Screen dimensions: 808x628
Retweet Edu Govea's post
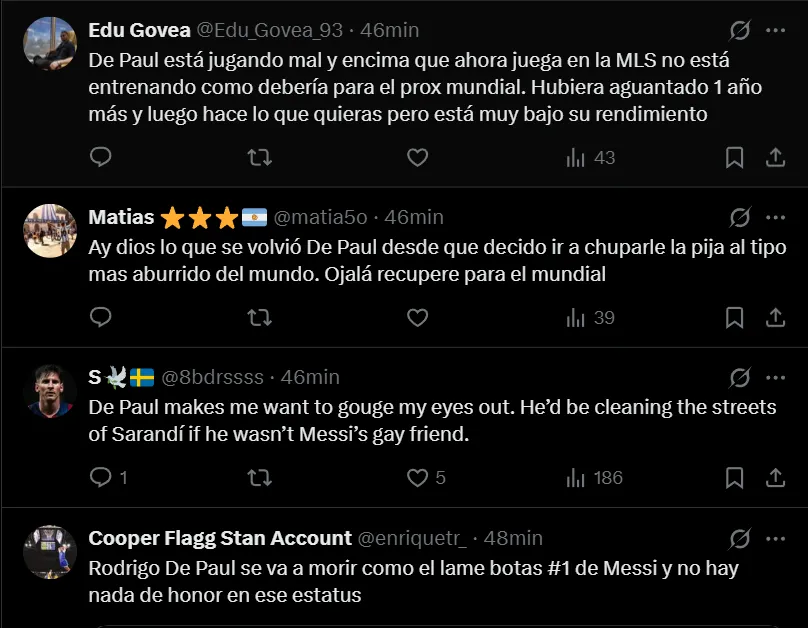[259, 157]
